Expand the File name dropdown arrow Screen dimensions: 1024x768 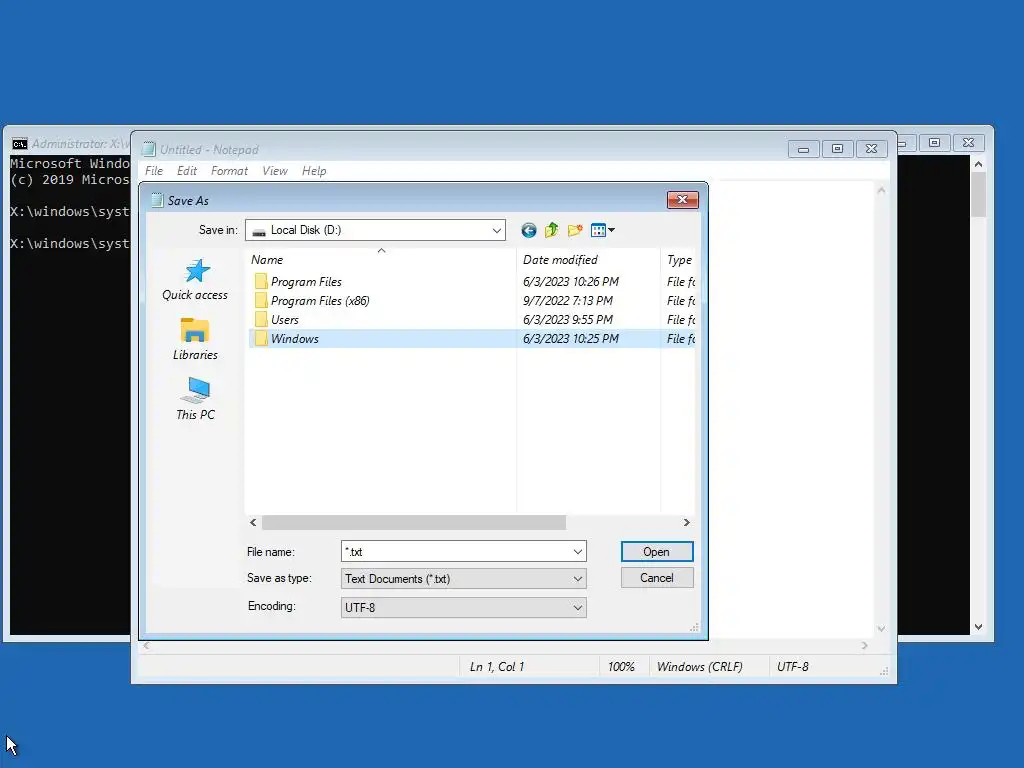pos(577,552)
